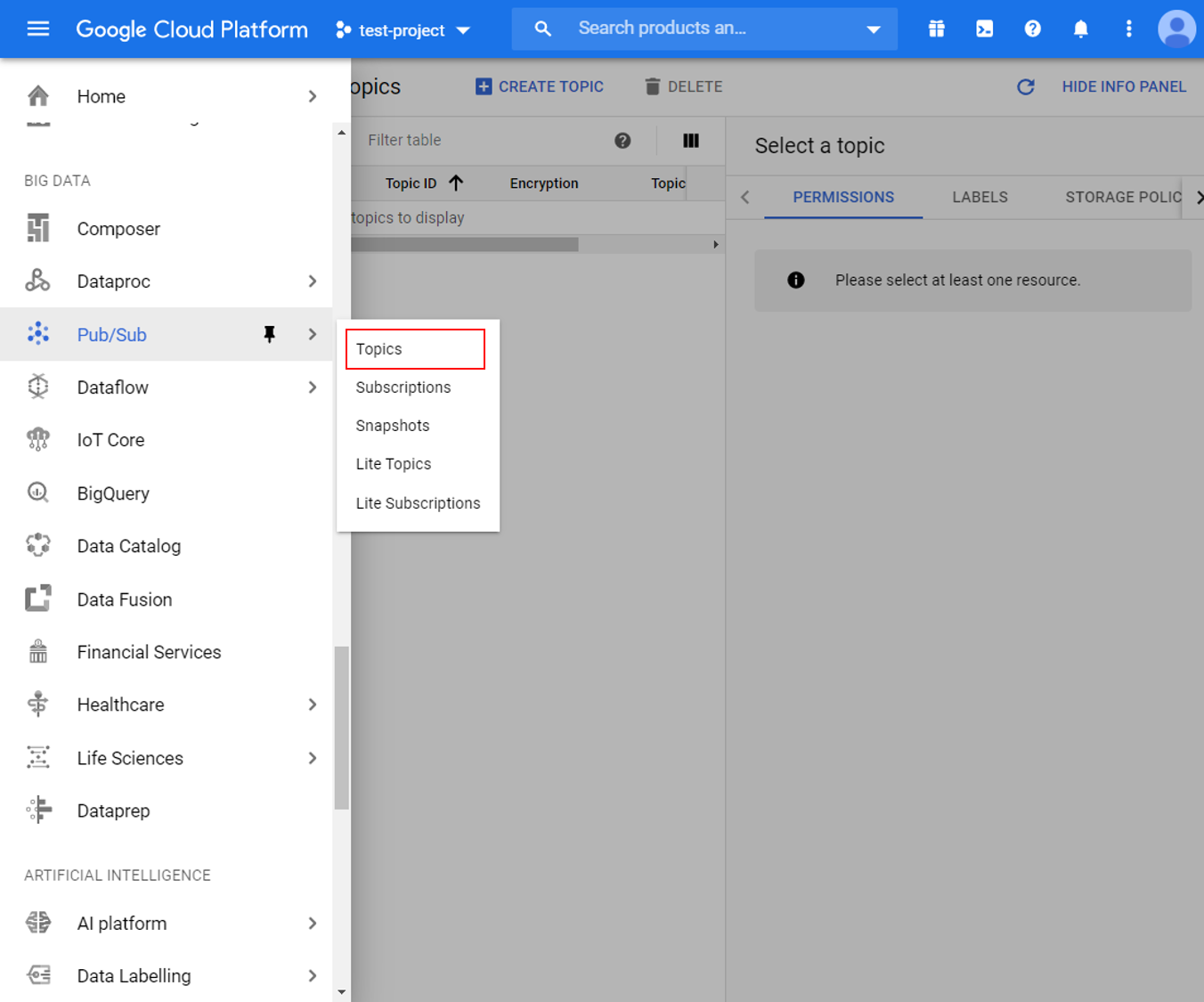The image size is (1204, 1002).
Task: Click the Home icon in sidebar
Action: coord(38,95)
